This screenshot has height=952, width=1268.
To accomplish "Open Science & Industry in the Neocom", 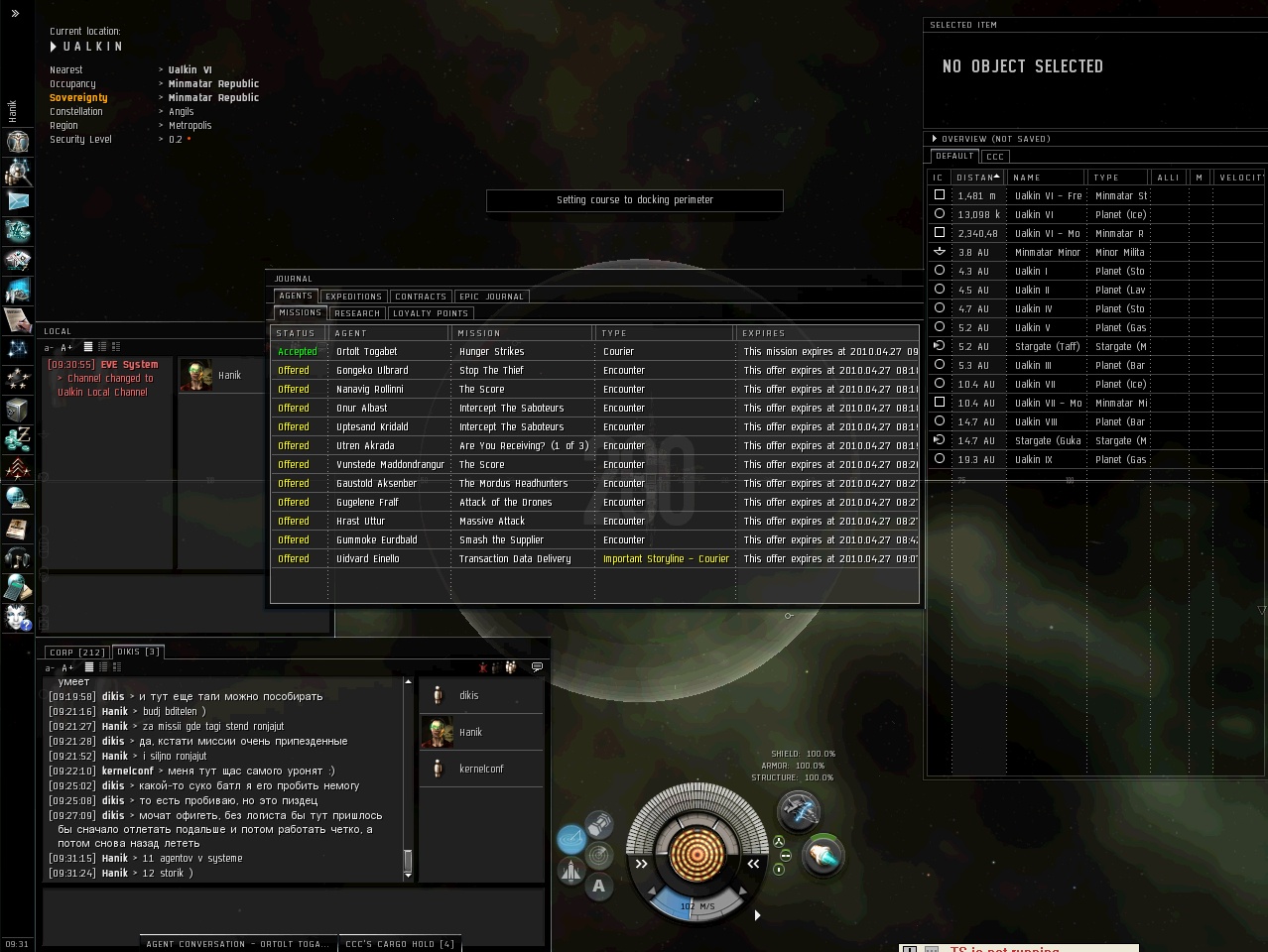I will click(x=17, y=290).
